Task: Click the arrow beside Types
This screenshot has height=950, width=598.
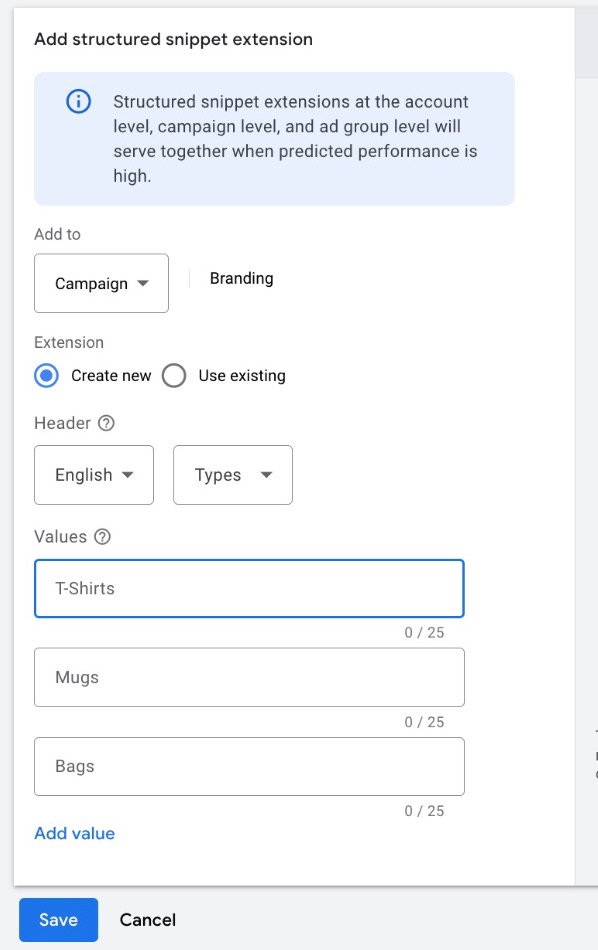Action: pos(267,474)
